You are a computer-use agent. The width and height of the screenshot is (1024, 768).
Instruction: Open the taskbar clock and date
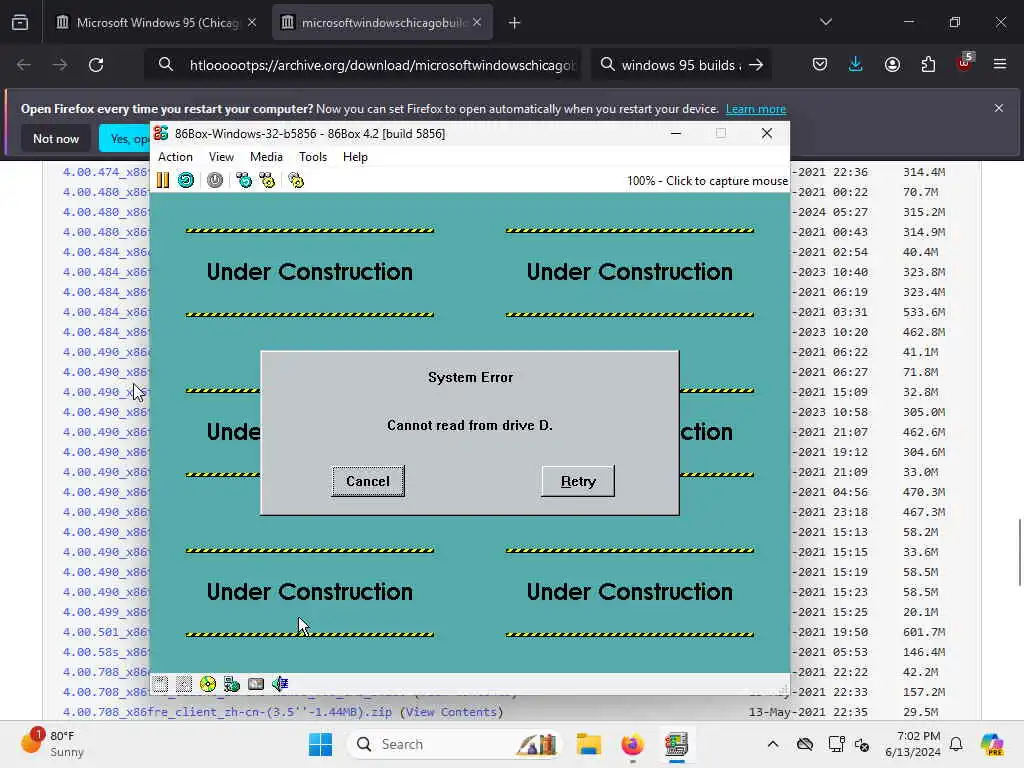click(x=912, y=744)
